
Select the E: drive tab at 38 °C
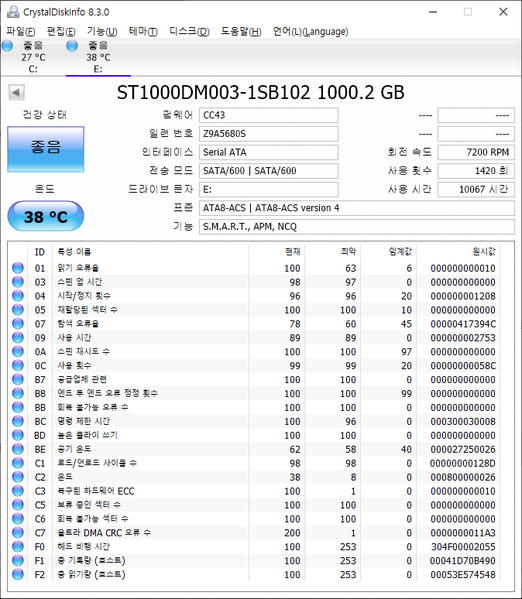pyautogui.click(x=98, y=57)
